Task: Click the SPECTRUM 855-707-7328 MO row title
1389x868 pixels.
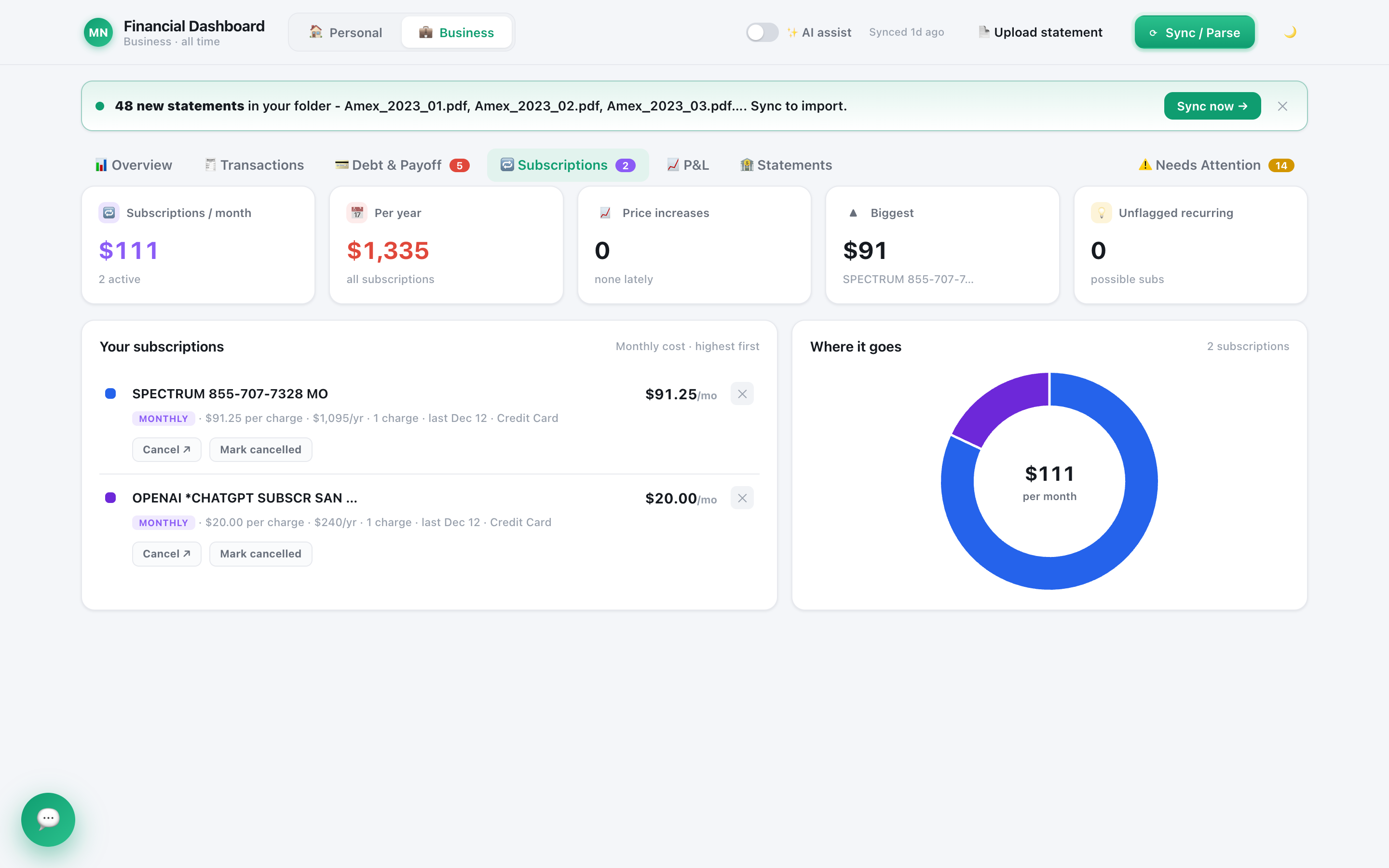Action: 230,394
